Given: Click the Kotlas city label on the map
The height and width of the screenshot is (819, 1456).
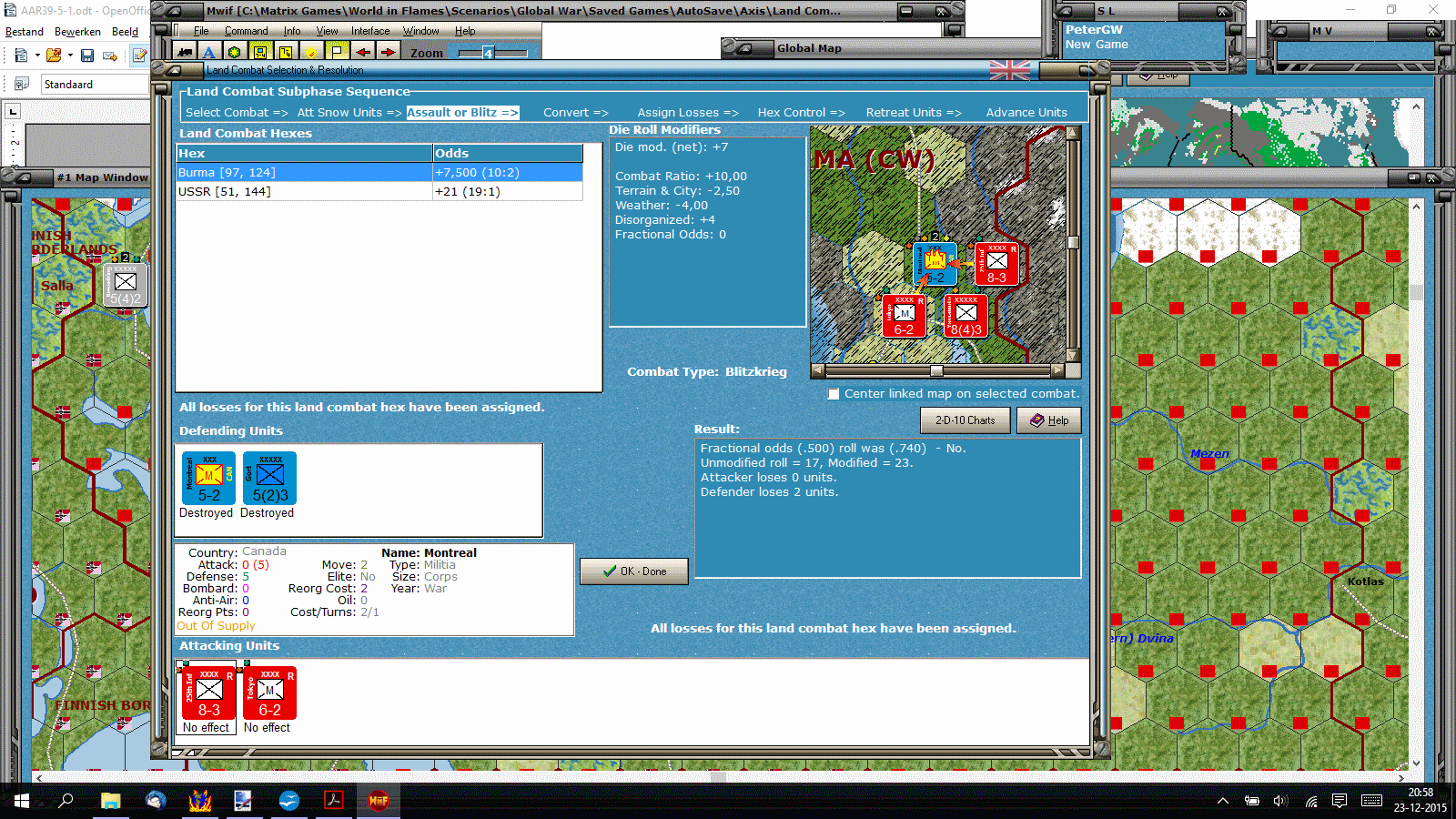Looking at the screenshot, I should pyautogui.click(x=1365, y=581).
